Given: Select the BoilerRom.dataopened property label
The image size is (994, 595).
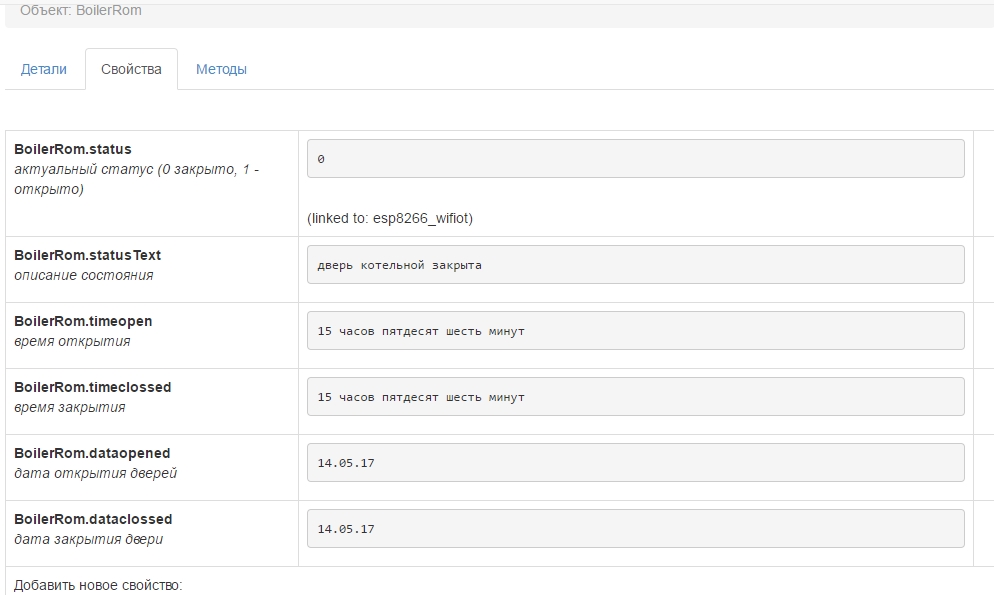Looking at the screenshot, I should pyautogui.click(x=92, y=453).
